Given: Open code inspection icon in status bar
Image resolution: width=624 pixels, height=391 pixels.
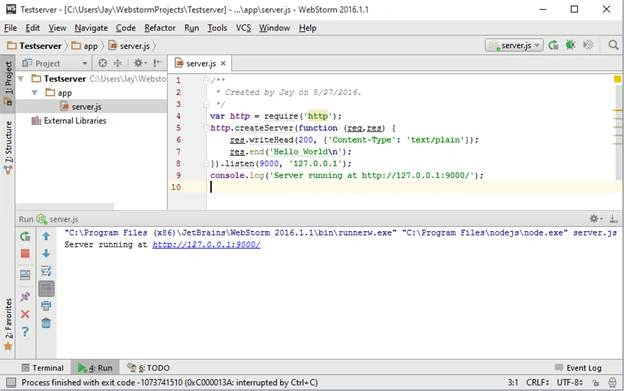Looking at the screenshot, I should pyautogui.click(x=612, y=382).
